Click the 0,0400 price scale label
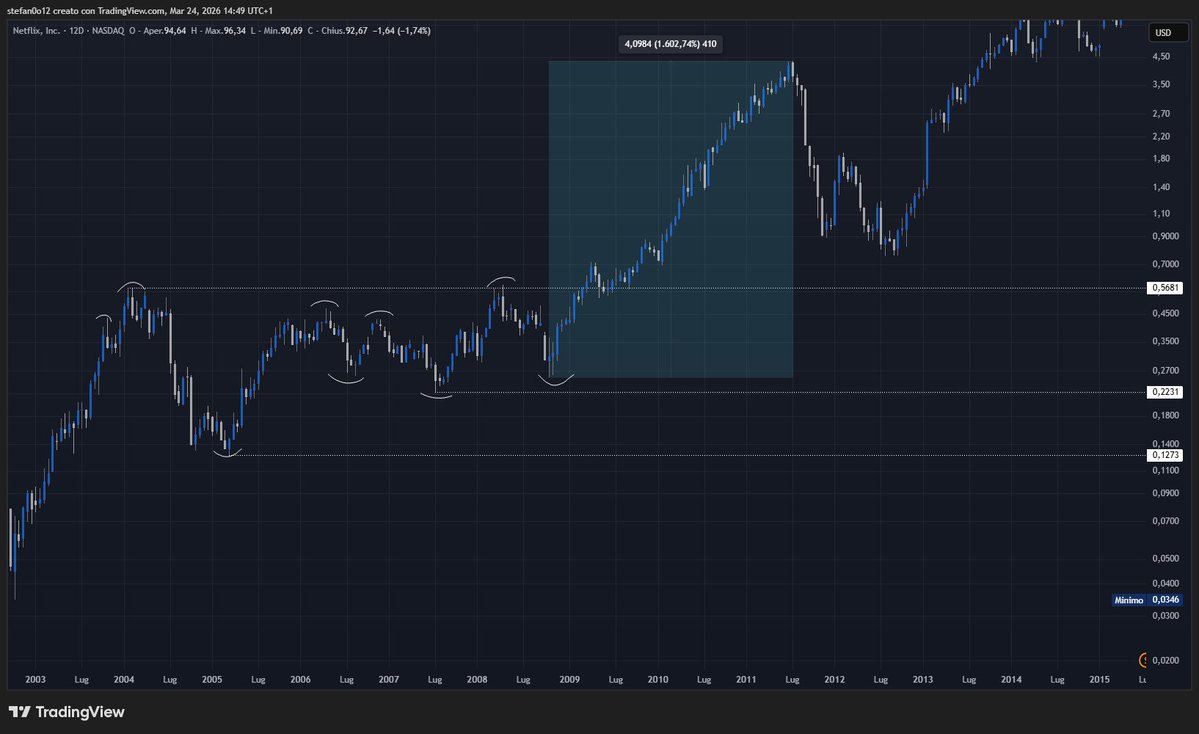This screenshot has width=1199, height=734. tap(1165, 583)
